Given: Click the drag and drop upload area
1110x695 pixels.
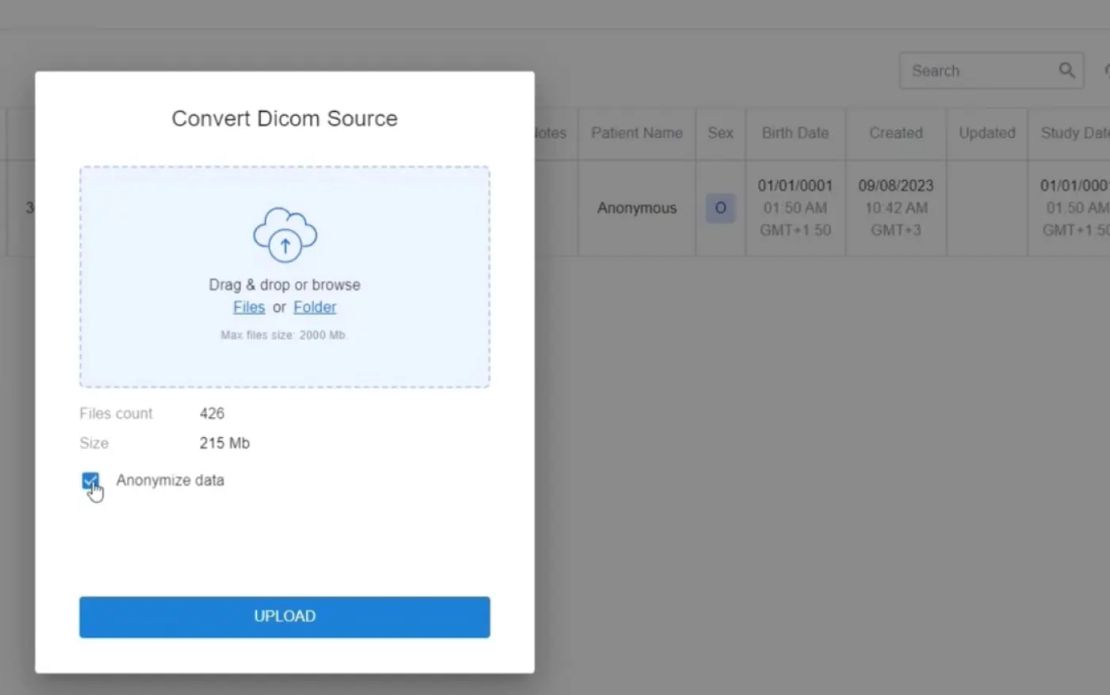Looking at the screenshot, I should click(x=285, y=277).
